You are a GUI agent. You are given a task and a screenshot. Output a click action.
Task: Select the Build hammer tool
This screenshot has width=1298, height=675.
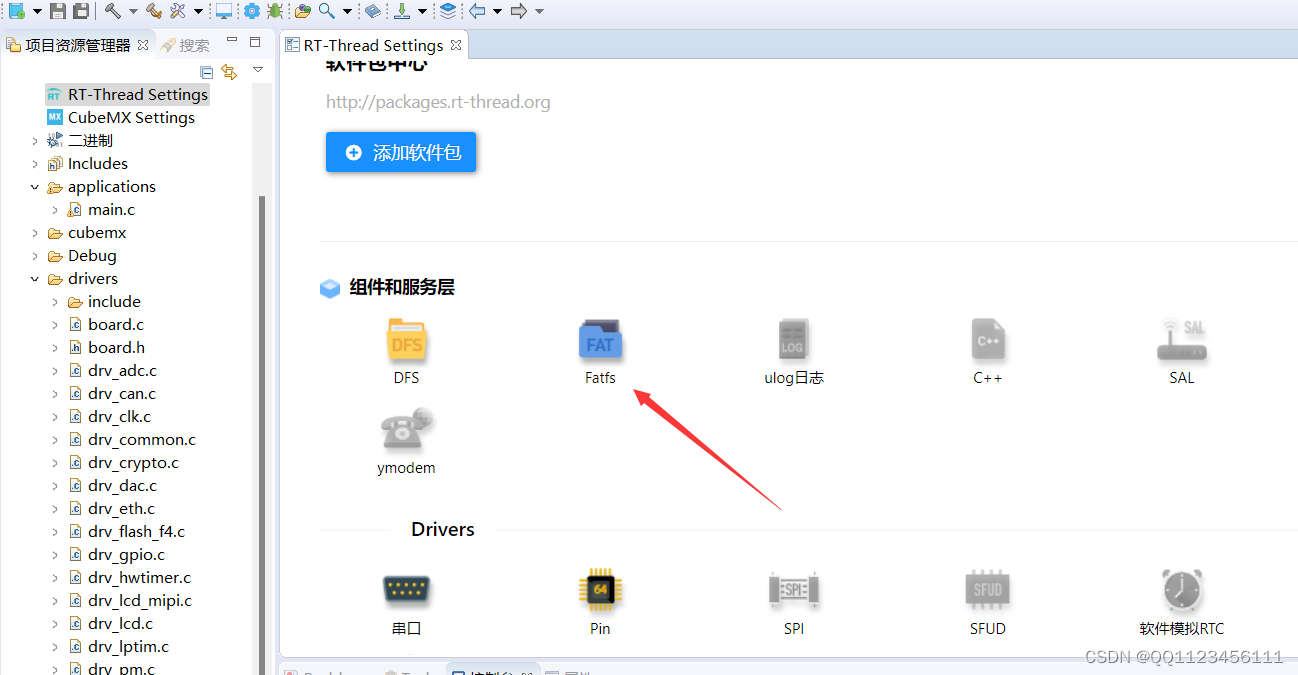(x=114, y=14)
